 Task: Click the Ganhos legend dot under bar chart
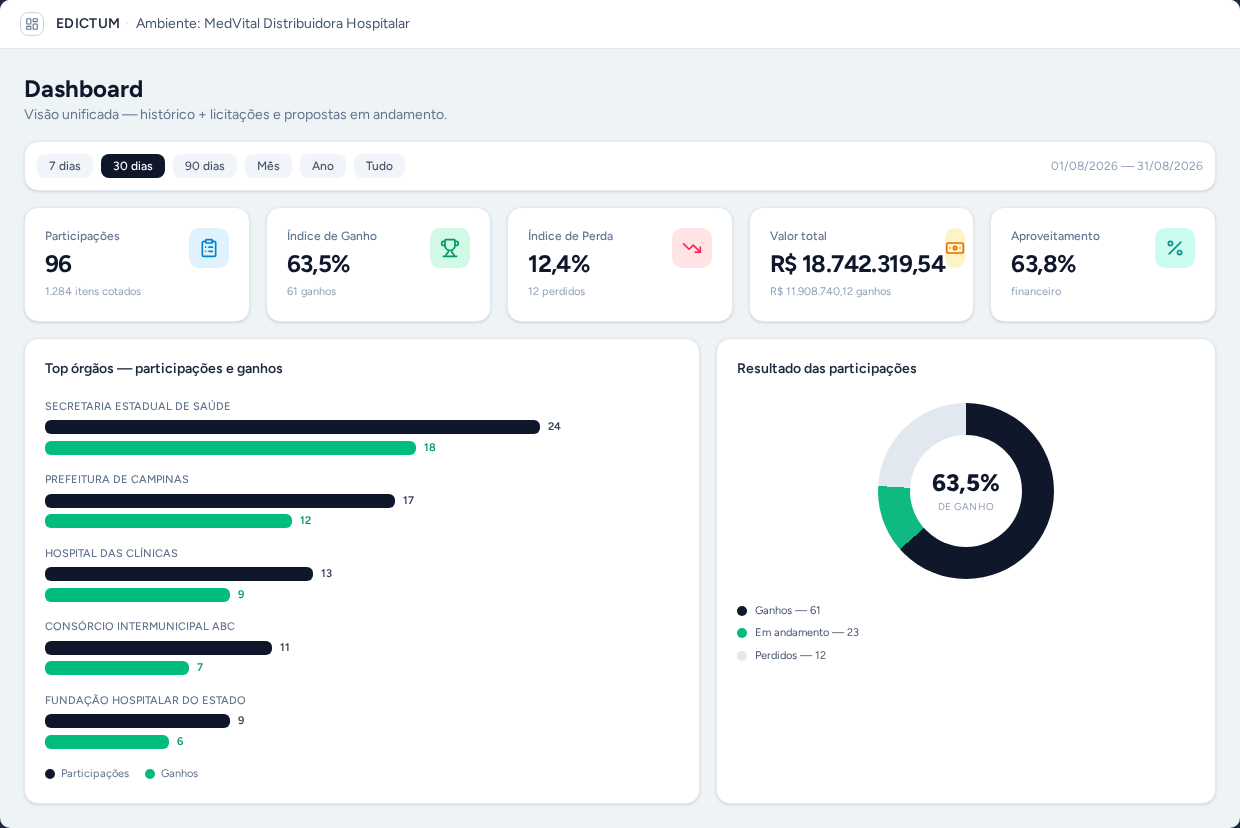coord(150,774)
